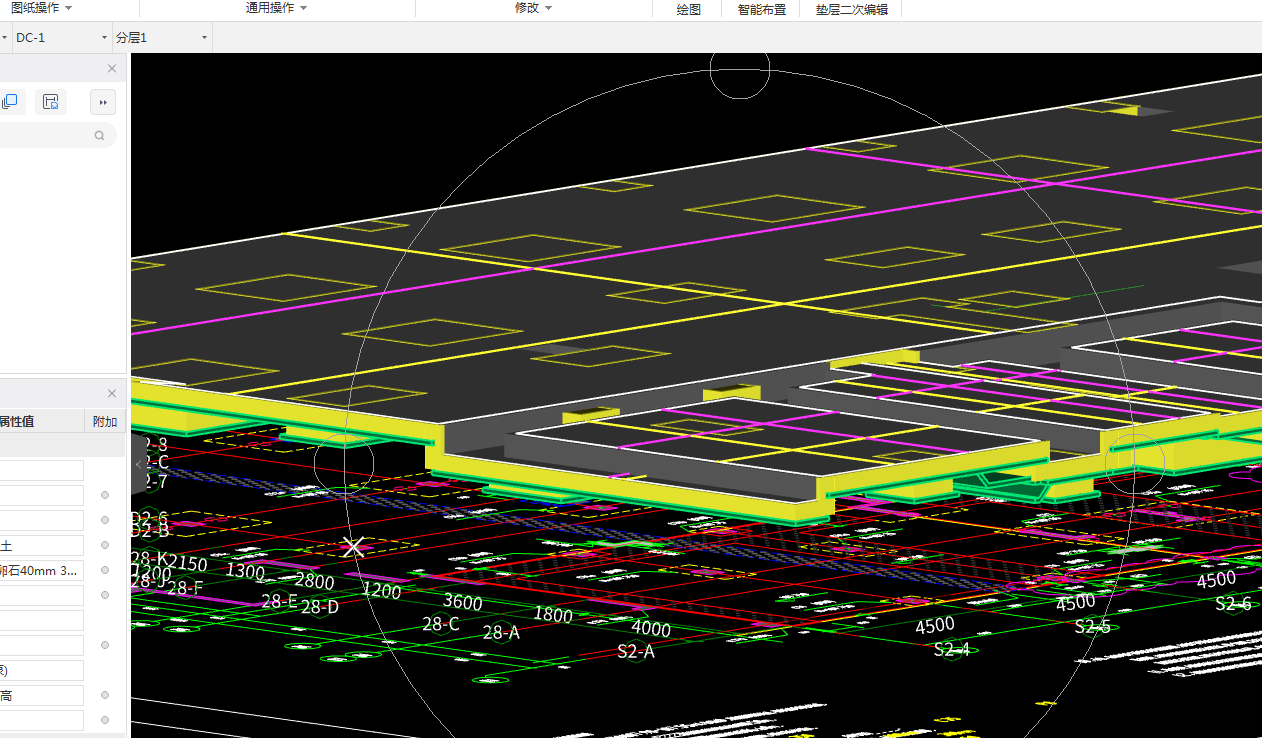Select the 智能布置 ribbon group

[762, 9]
